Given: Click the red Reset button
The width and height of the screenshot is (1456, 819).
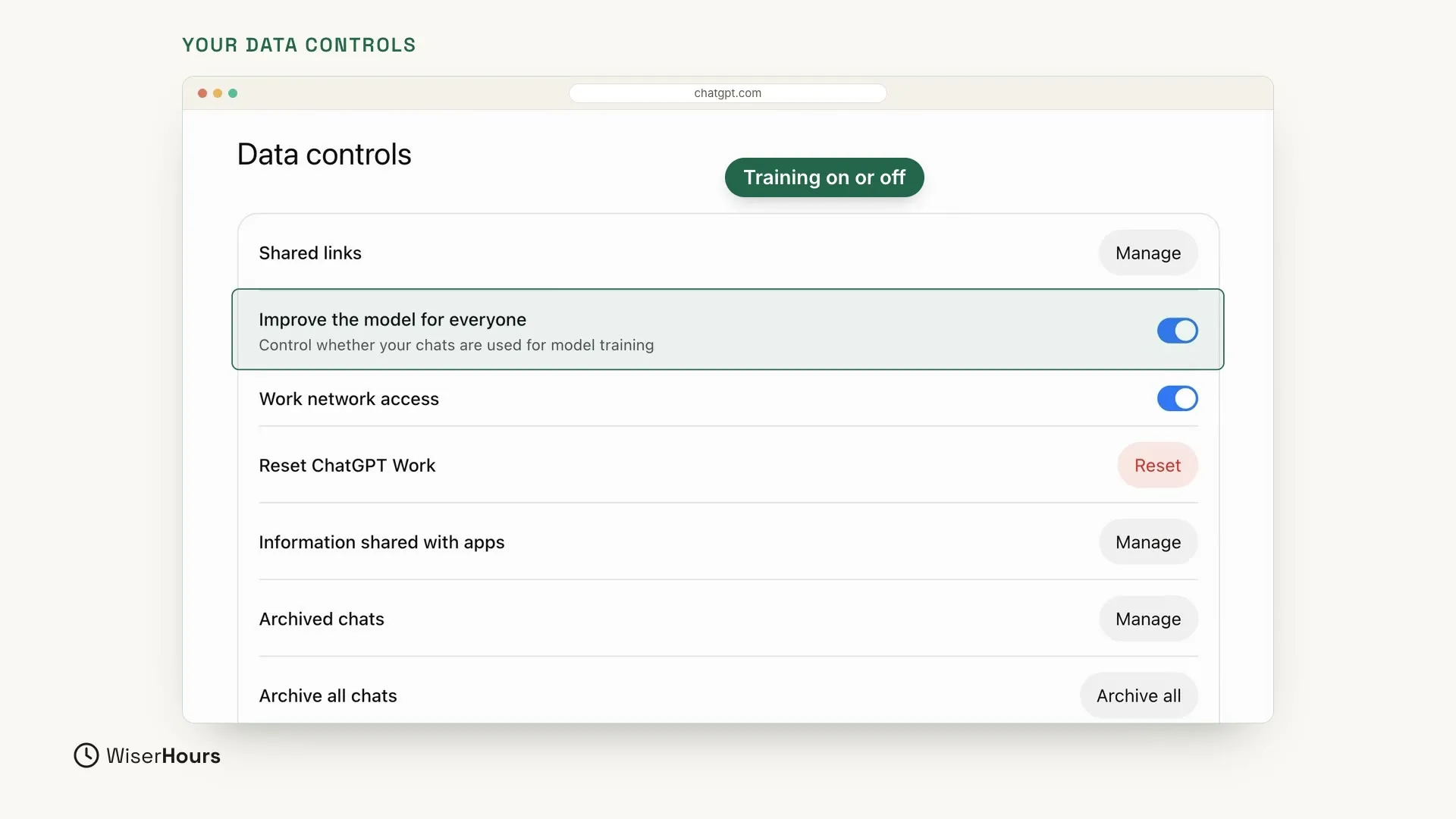Looking at the screenshot, I should [x=1157, y=465].
